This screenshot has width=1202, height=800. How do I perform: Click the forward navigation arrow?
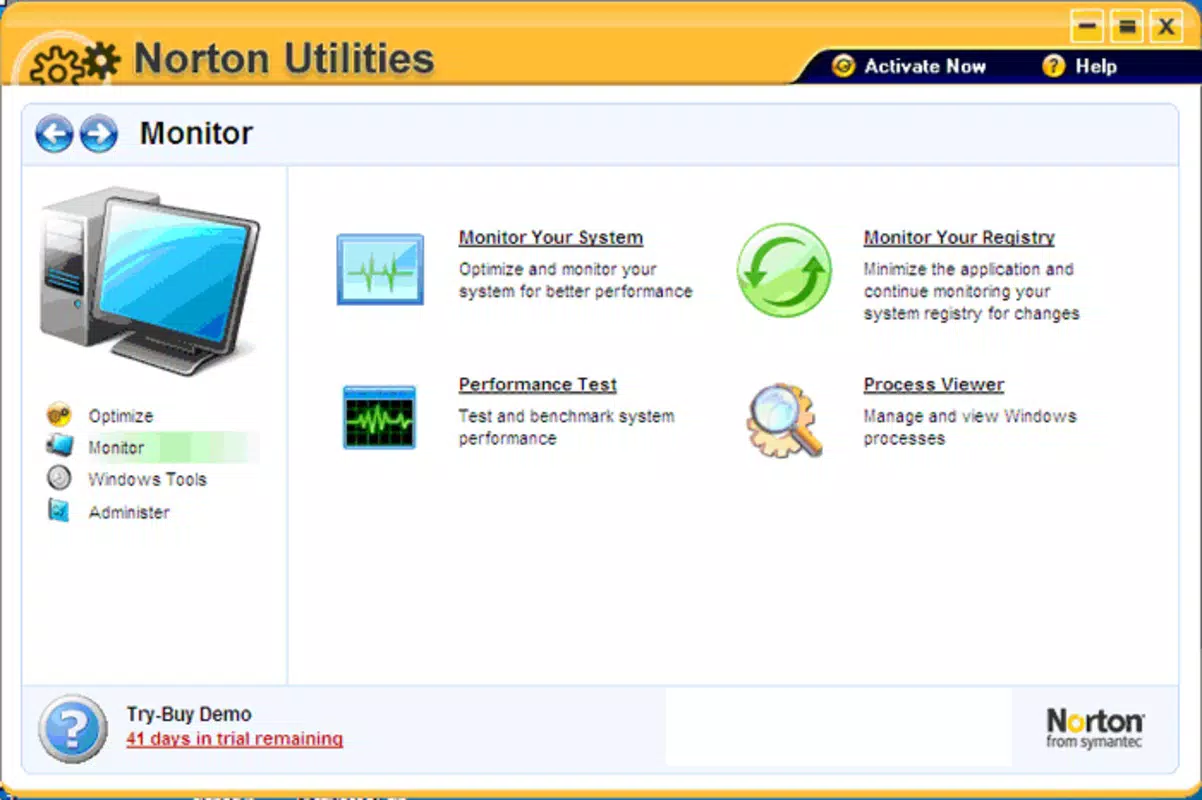(98, 134)
